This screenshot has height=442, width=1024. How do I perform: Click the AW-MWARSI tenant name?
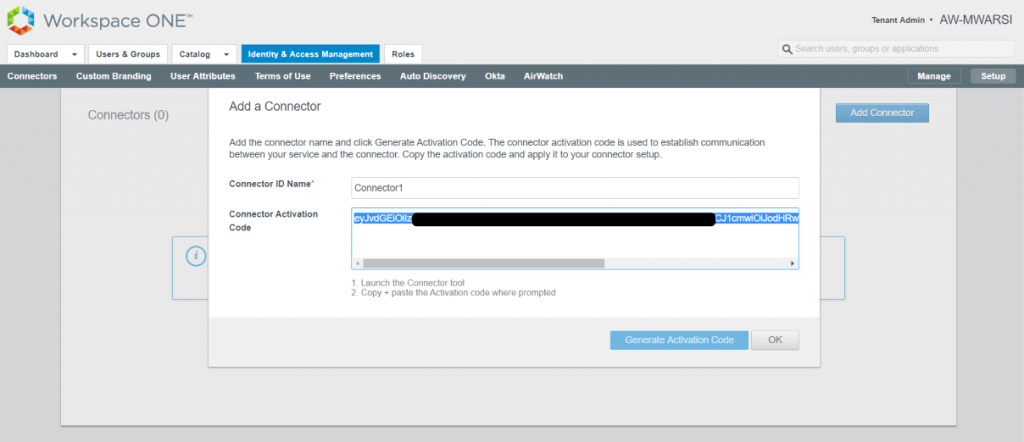pyautogui.click(x=976, y=20)
